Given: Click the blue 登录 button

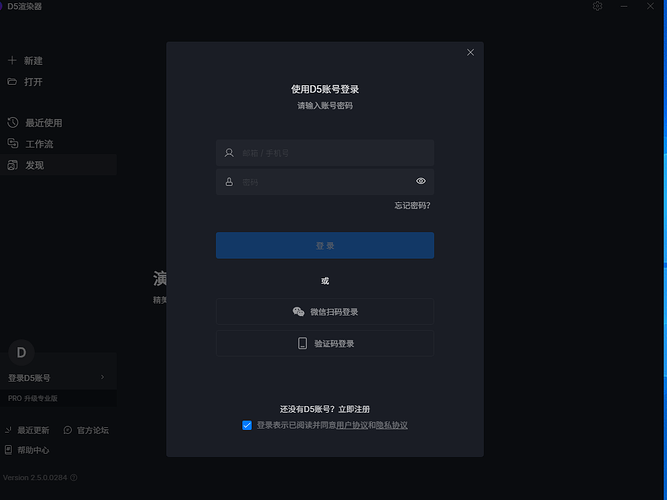Looking at the screenshot, I should pyautogui.click(x=325, y=245).
